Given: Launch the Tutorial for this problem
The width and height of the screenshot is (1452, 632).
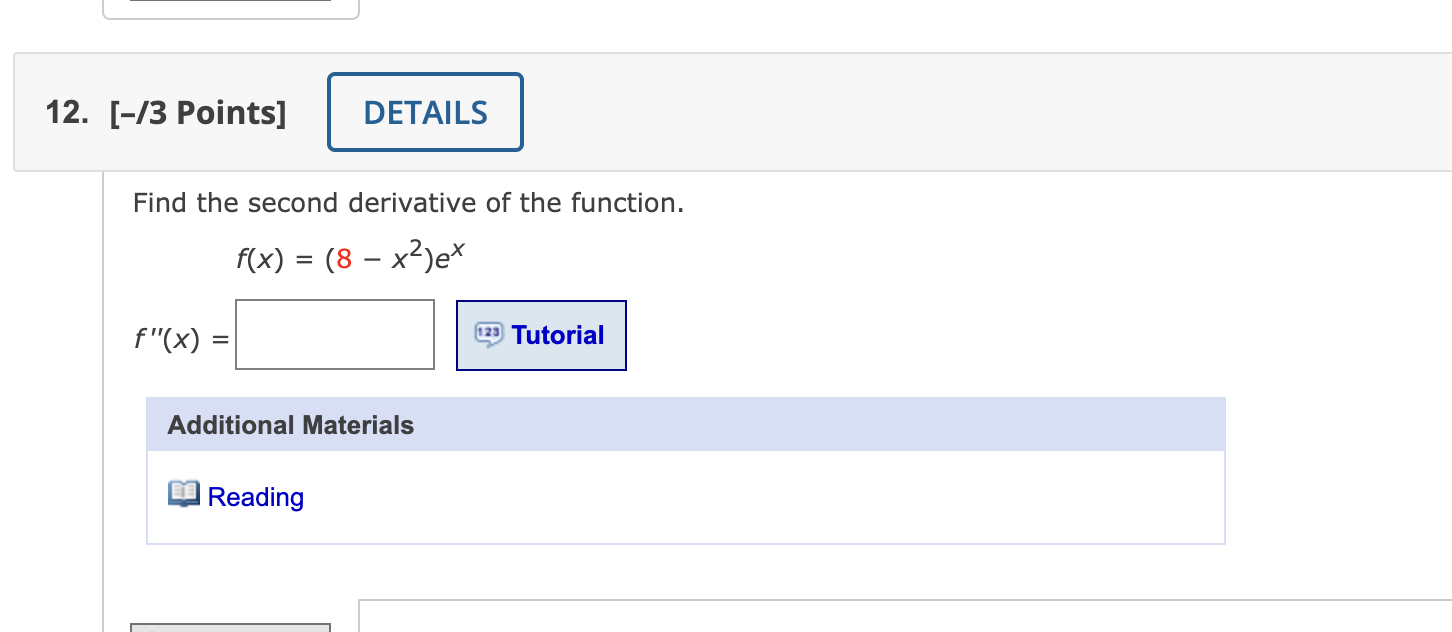Looking at the screenshot, I should pos(541,335).
